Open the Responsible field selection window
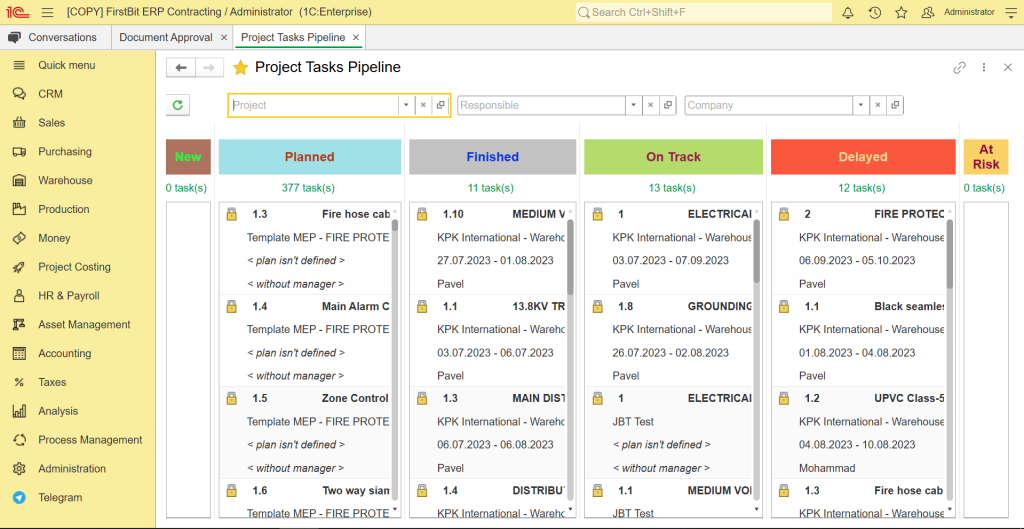 point(667,105)
